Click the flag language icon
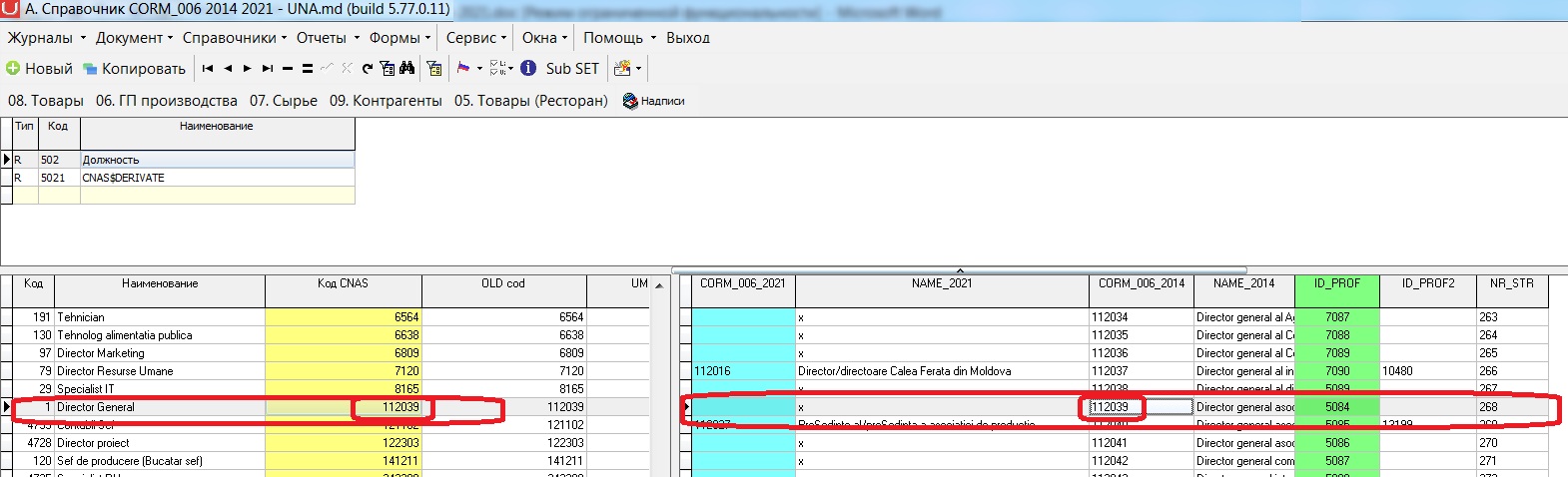 point(463,68)
